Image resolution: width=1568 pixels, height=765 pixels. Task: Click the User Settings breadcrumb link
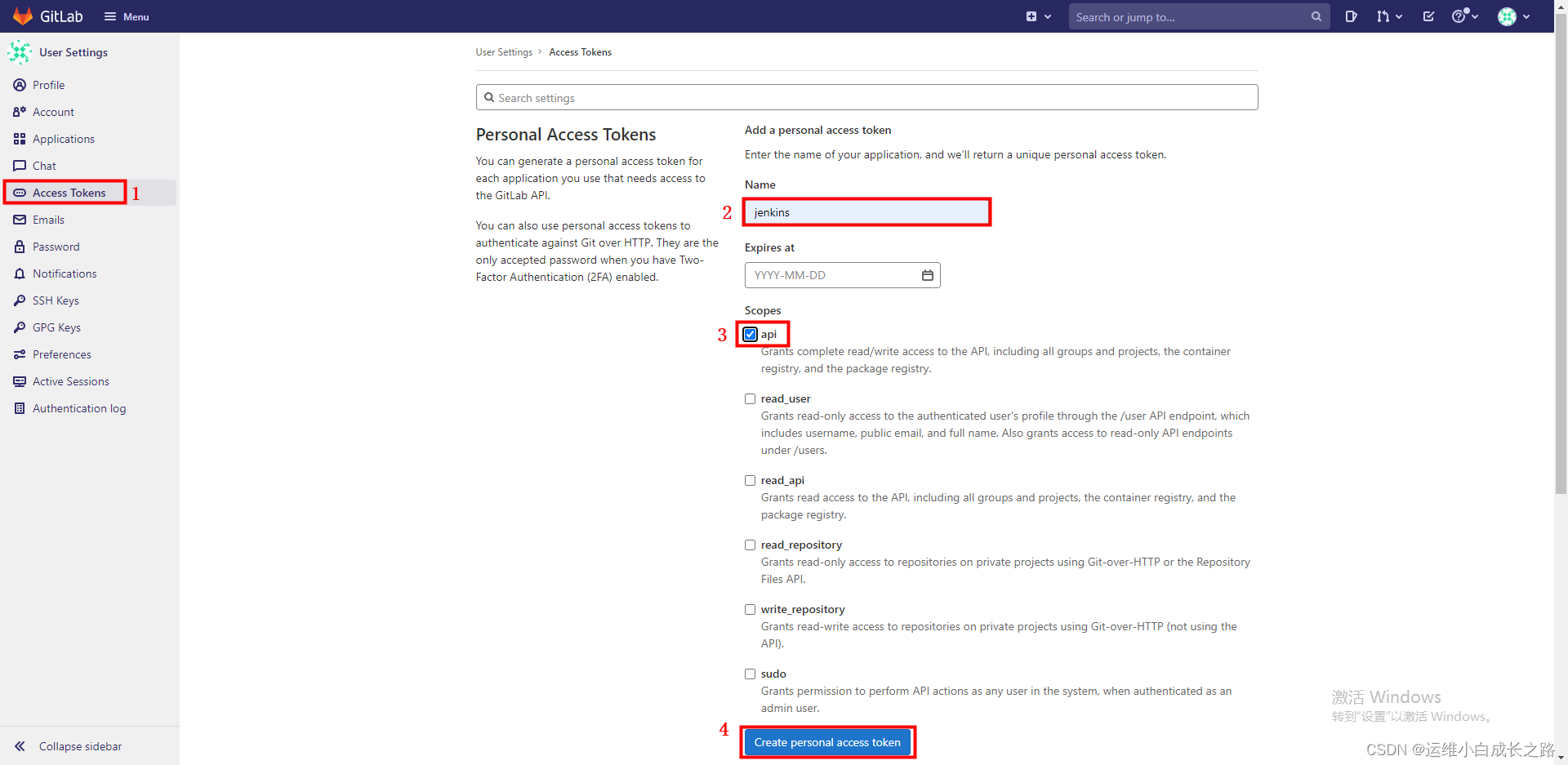[504, 52]
